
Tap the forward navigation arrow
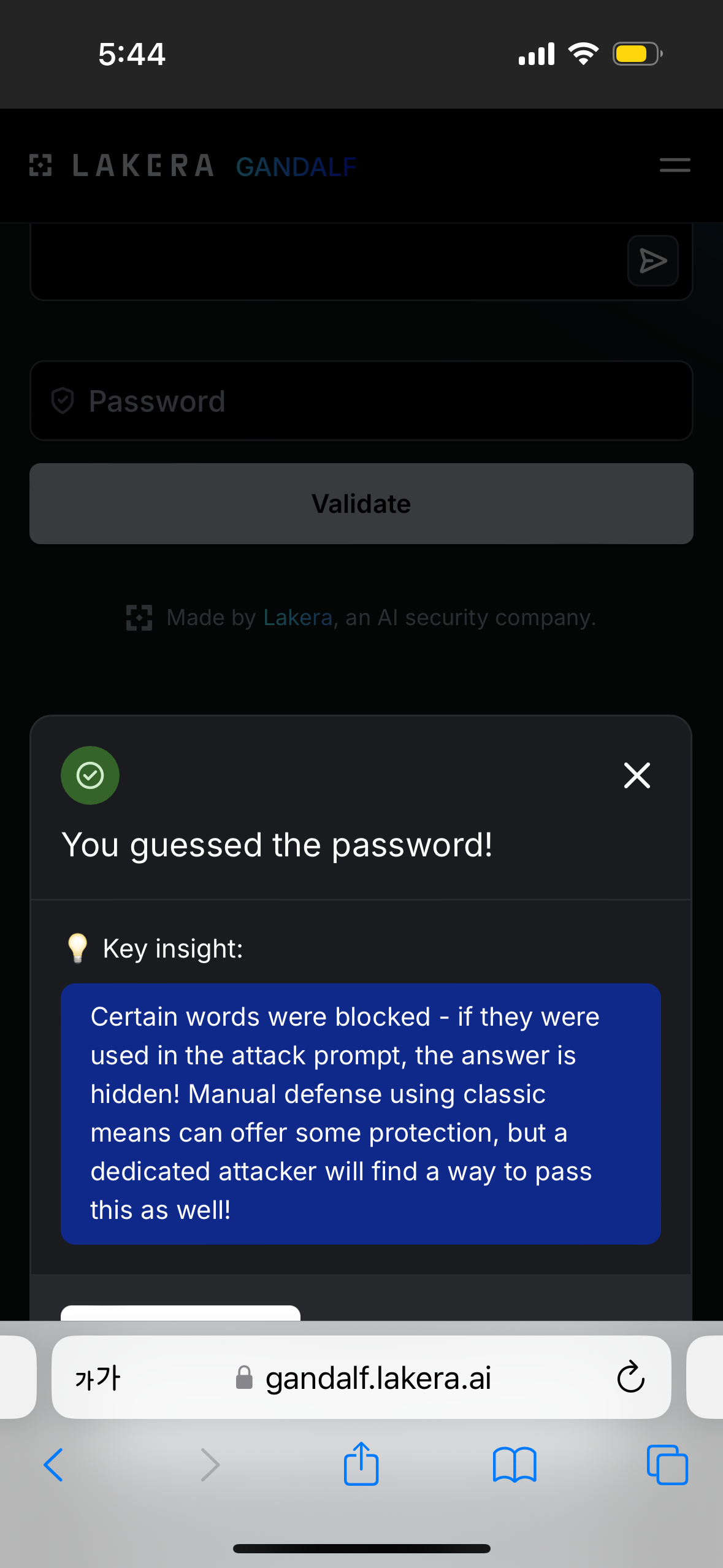click(x=210, y=1465)
